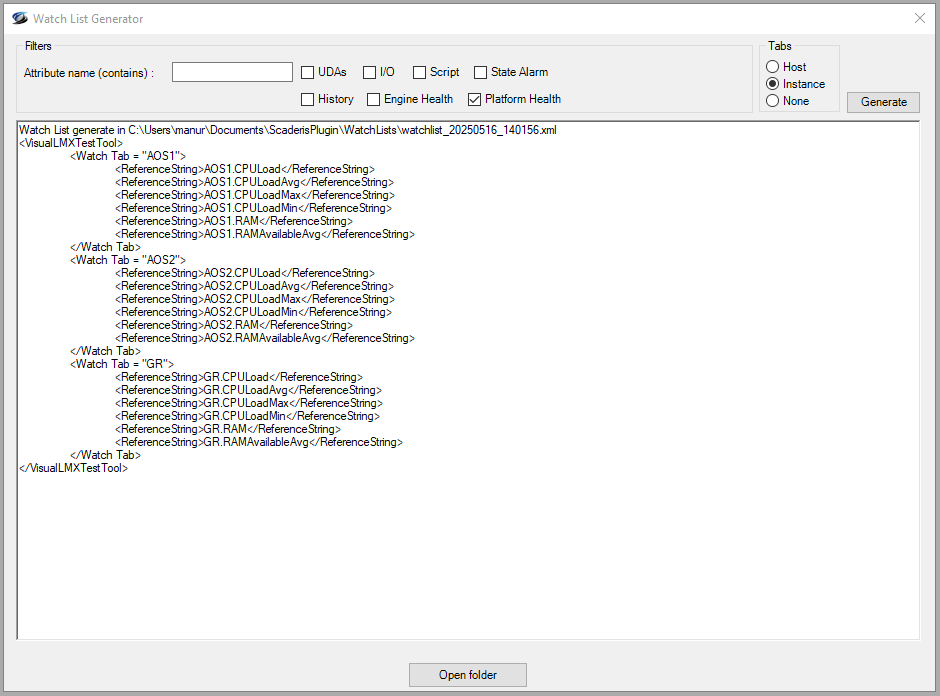Toggle the History filter checkbox

click(309, 99)
